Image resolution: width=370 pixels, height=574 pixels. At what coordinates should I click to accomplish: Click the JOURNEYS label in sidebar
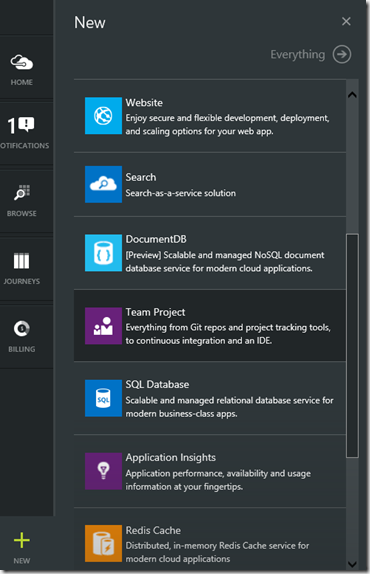click(x=22, y=282)
